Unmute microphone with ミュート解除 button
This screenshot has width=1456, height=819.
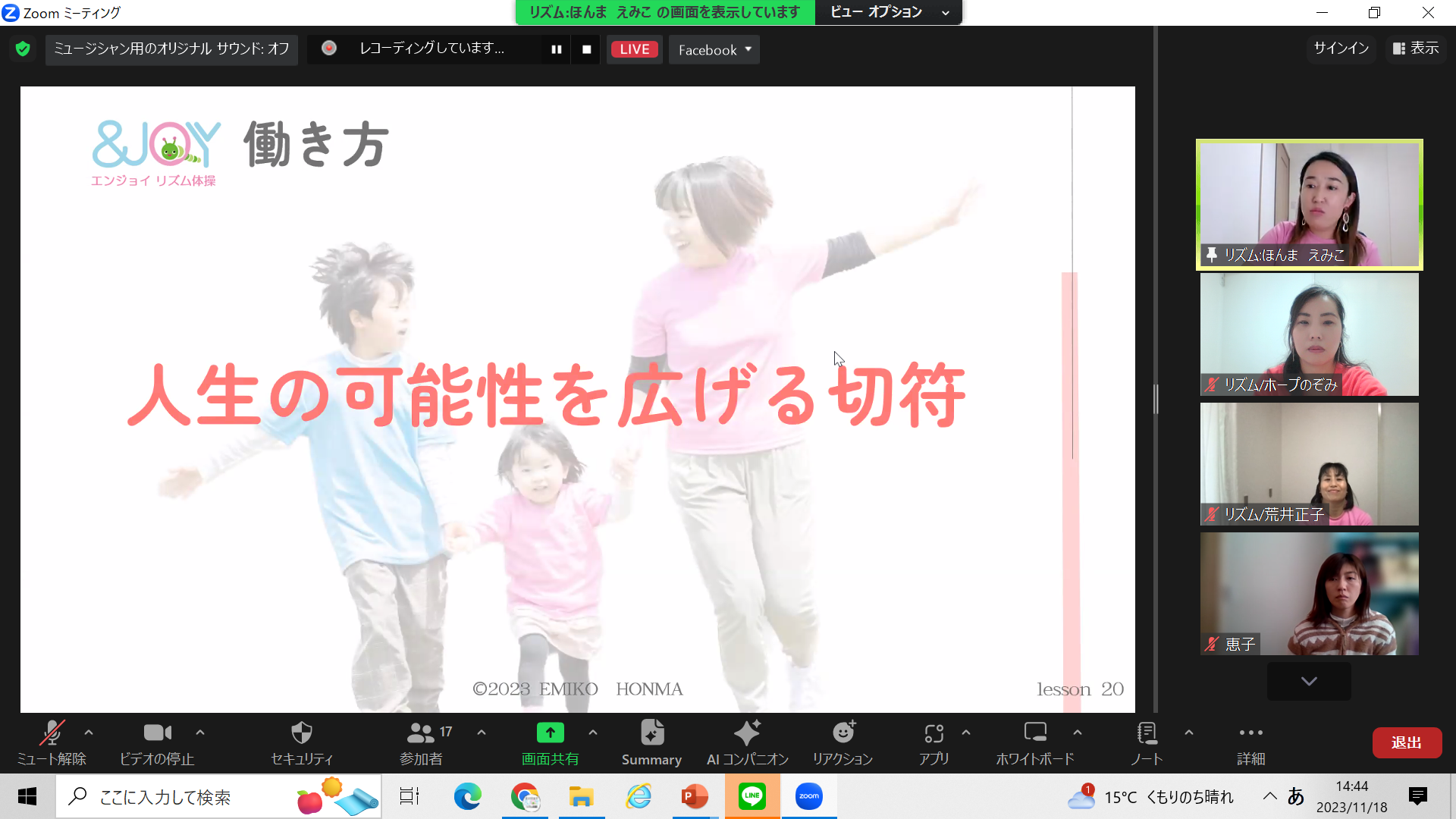[52, 743]
